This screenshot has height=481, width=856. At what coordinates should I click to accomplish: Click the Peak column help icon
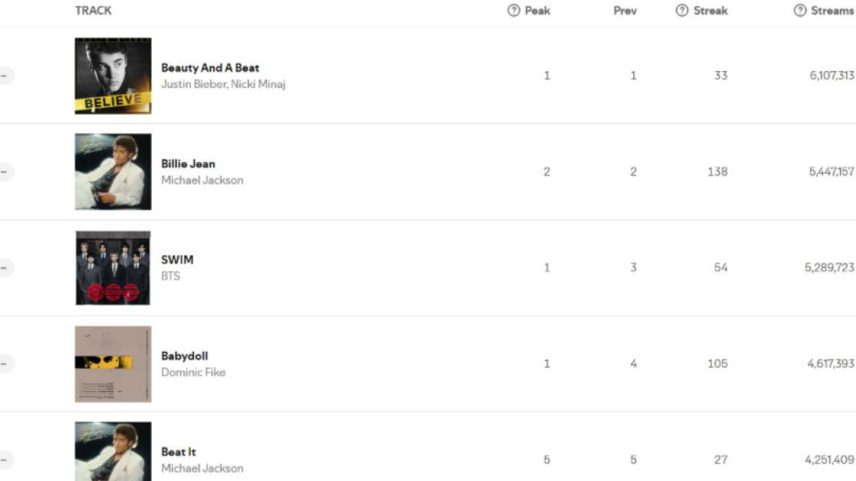513,10
